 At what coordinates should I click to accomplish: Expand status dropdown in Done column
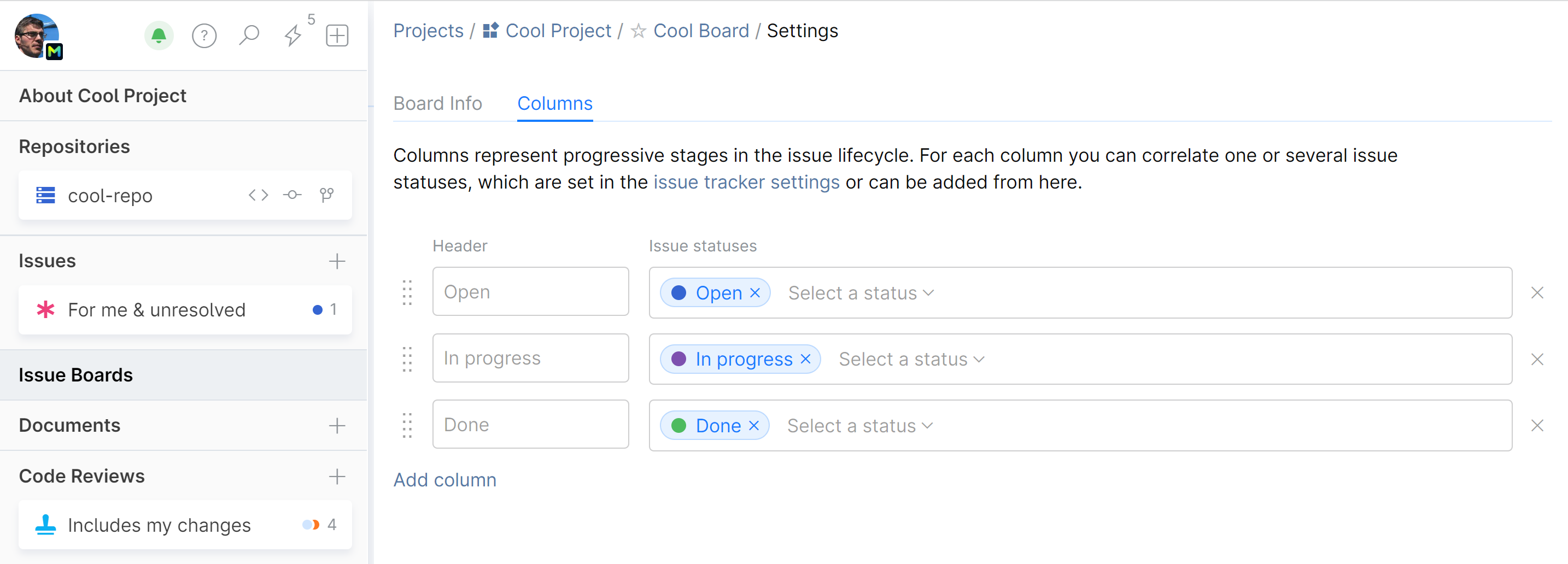(859, 425)
